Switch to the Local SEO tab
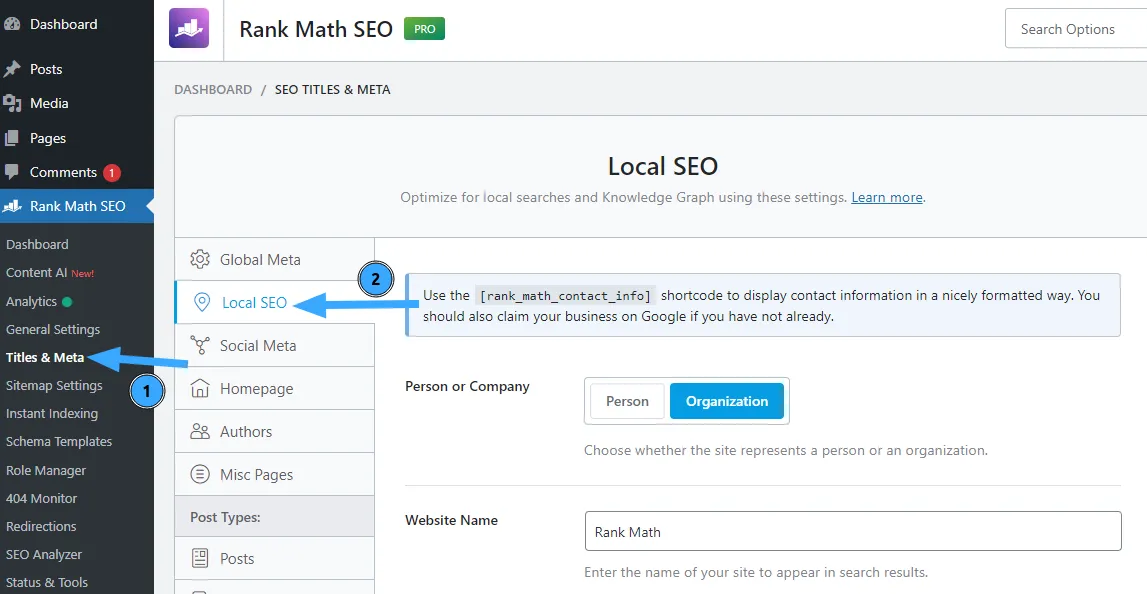The height and width of the screenshot is (594, 1147). [x=274, y=302]
